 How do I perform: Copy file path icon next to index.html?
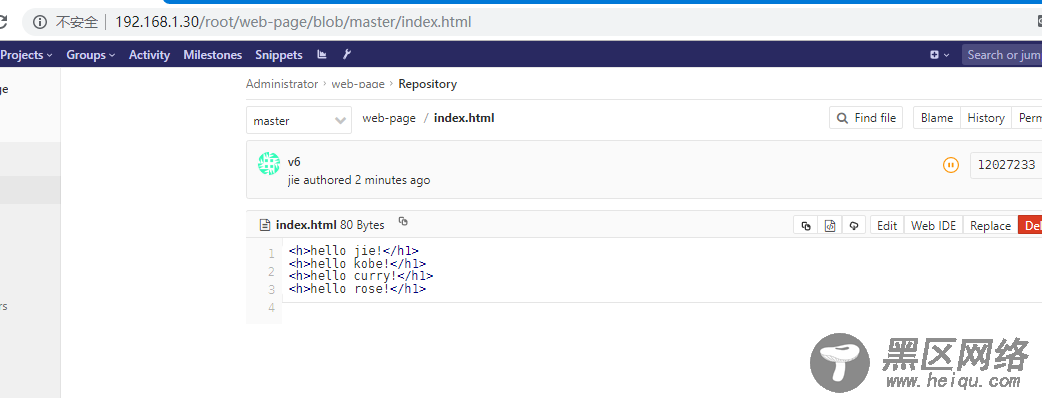[403, 221]
